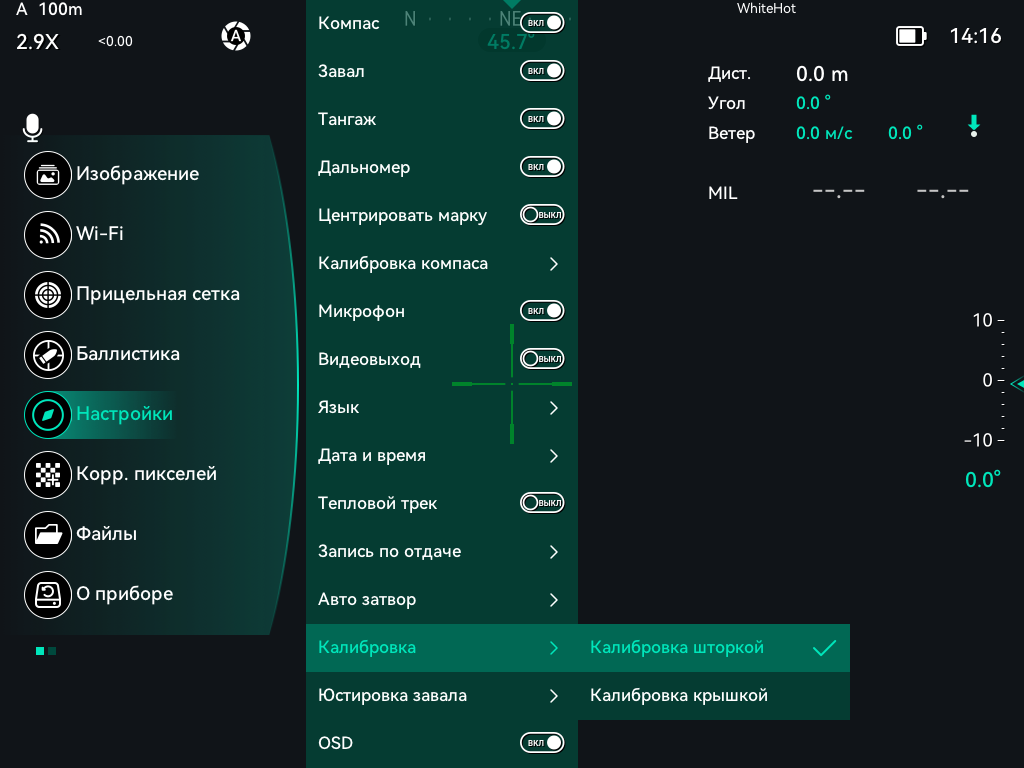Toggle the Завал switch
The height and width of the screenshot is (768, 1024).
tap(542, 71)
